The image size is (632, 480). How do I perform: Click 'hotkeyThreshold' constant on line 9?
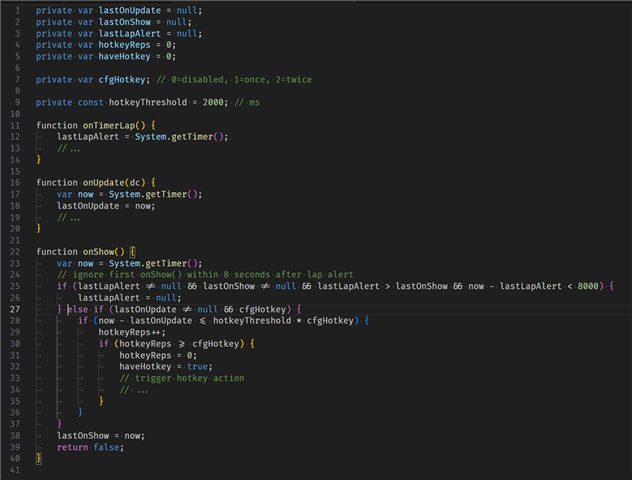pos(148,102)
